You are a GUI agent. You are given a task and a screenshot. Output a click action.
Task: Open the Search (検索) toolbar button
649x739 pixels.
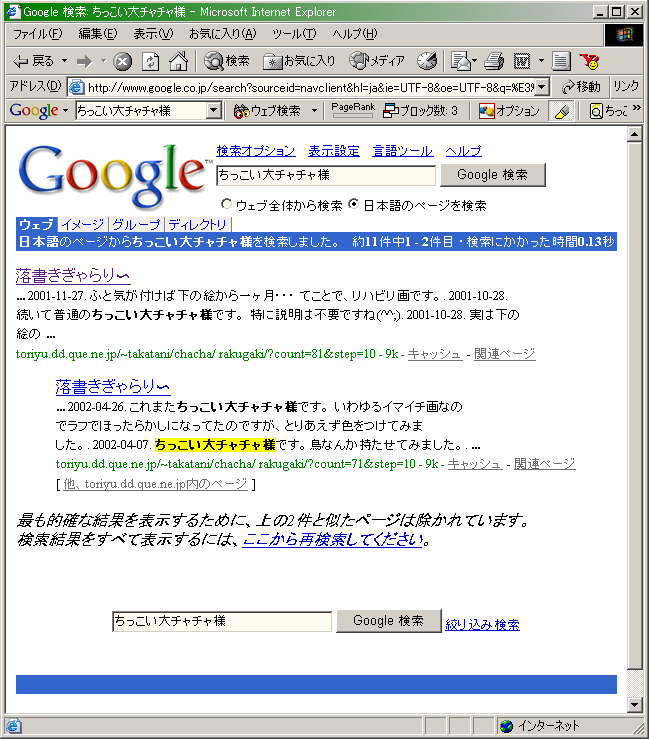tap(226, 61)
